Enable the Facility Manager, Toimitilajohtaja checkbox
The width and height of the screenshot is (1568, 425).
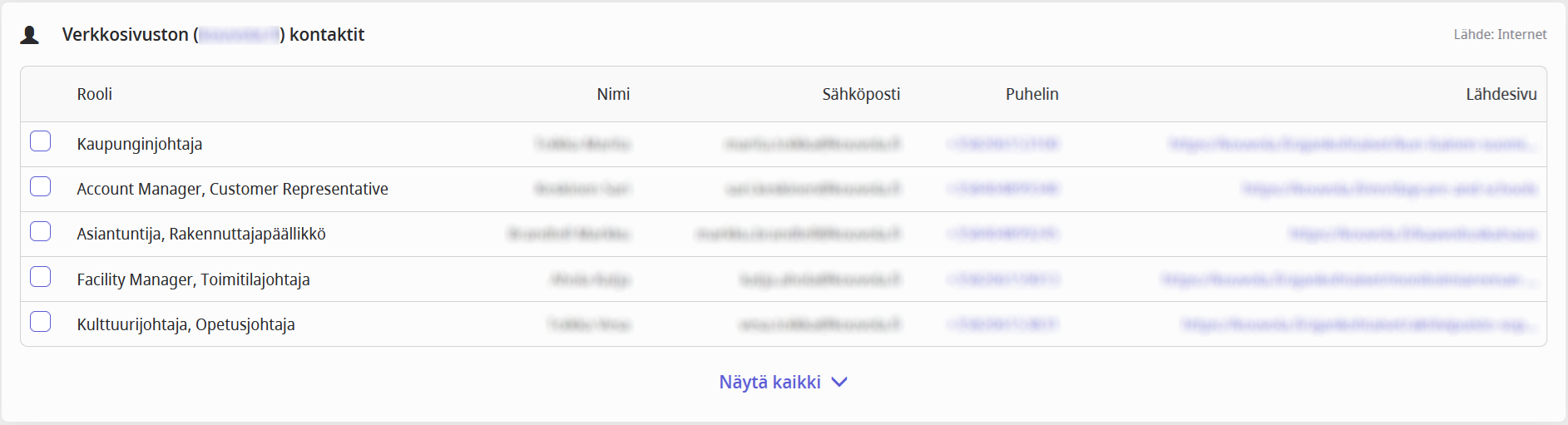41,276
